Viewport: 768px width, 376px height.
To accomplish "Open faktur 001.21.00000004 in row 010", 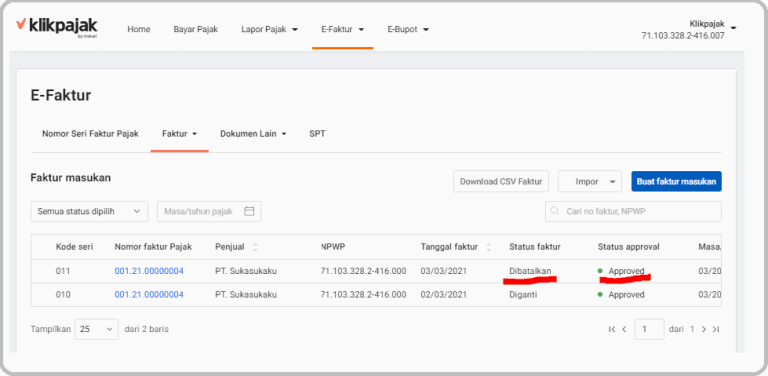I will (x=149, y=295).
